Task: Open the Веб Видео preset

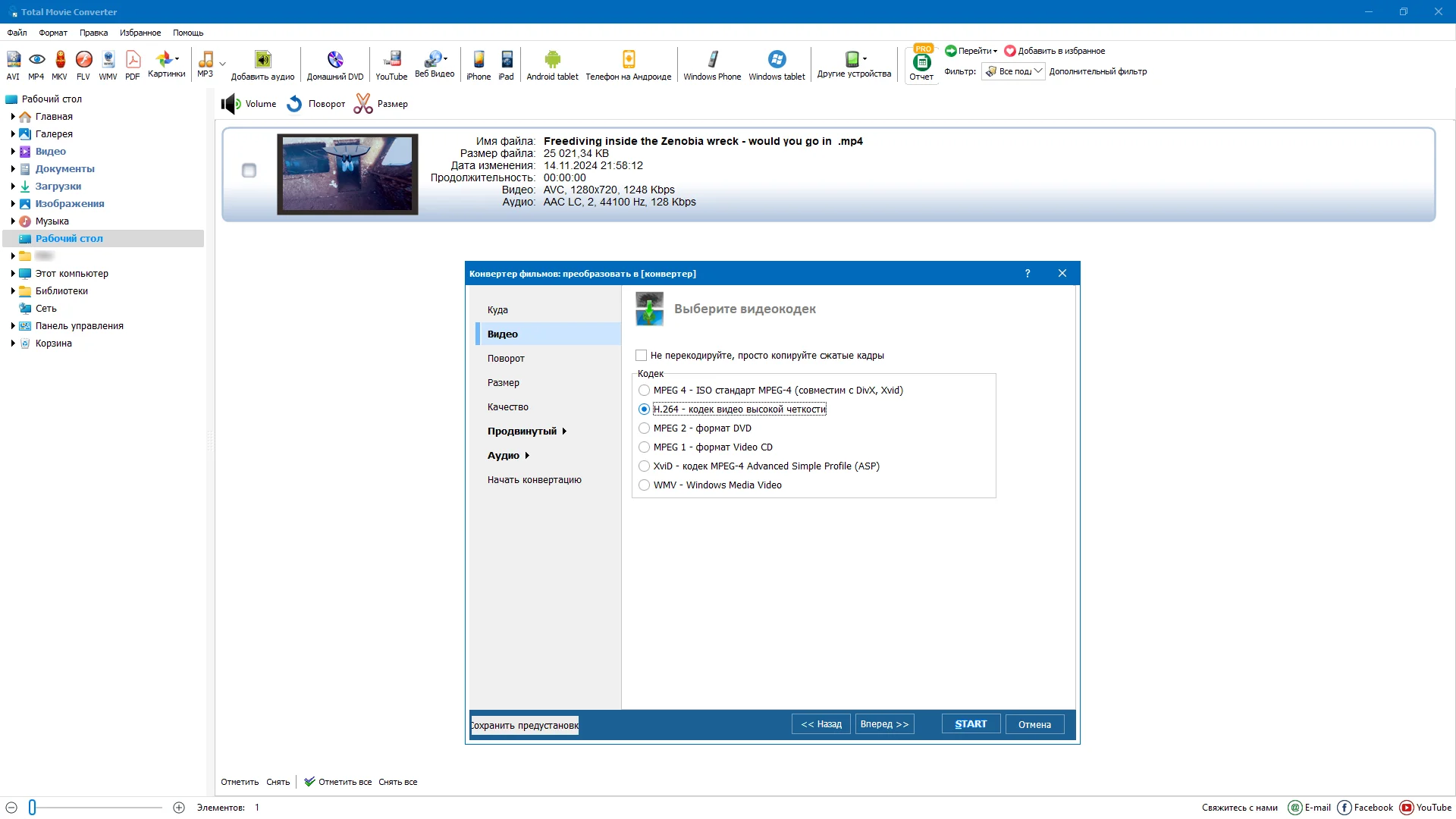Action: (435, 65)
